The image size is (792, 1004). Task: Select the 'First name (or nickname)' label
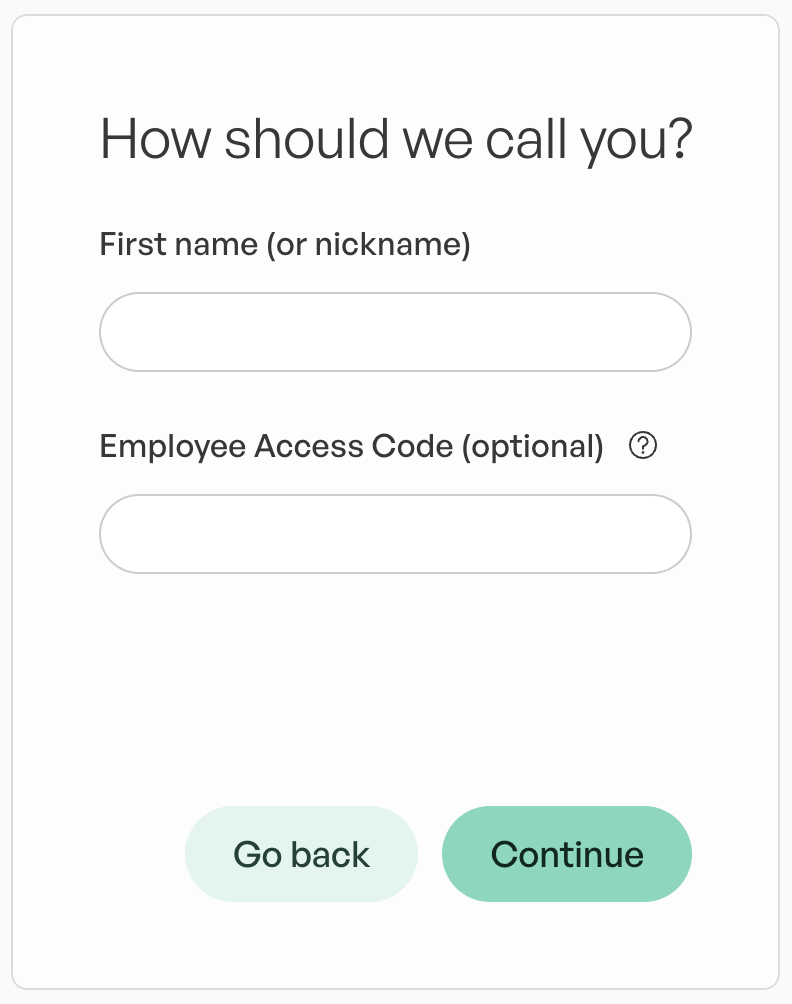(285, 245)
